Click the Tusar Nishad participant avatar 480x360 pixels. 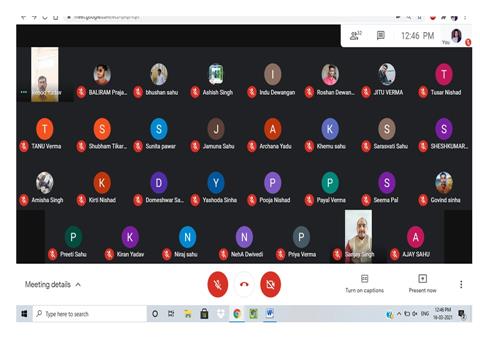tap(444, 74)
